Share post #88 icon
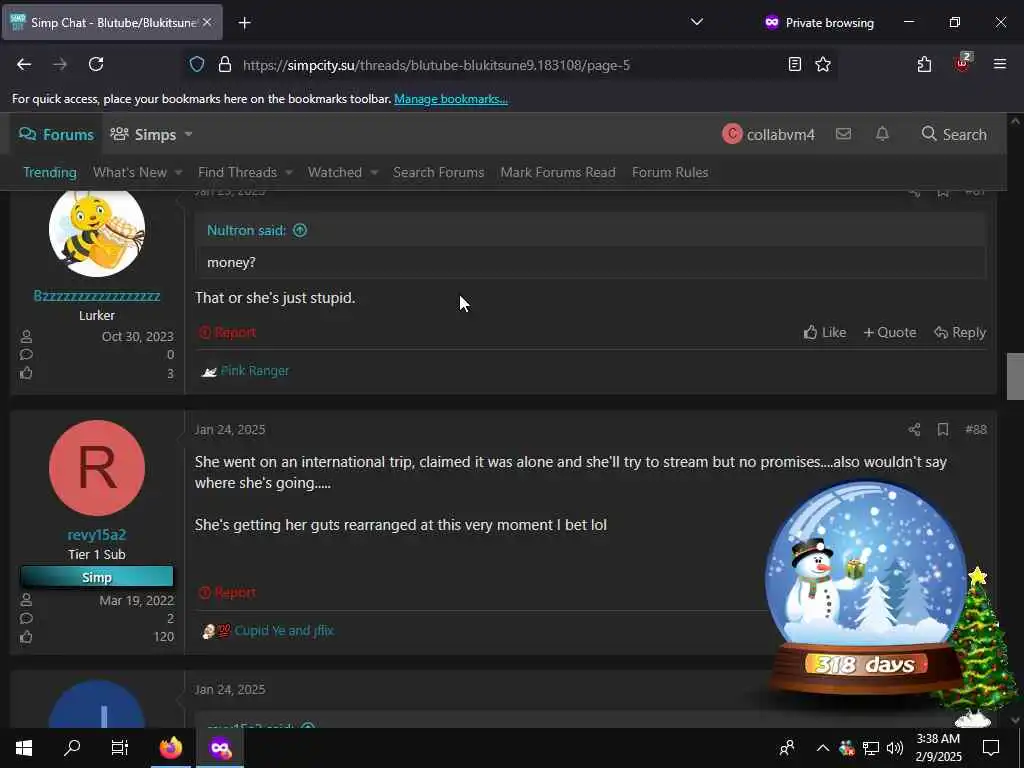This screenshot has width=1024, height=768. pos(914,429)
